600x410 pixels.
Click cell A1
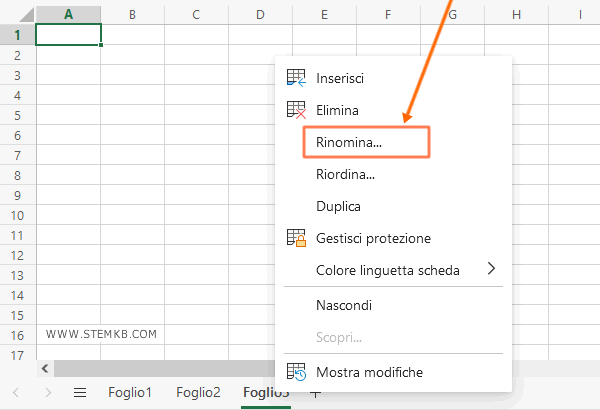pos(68,35)
